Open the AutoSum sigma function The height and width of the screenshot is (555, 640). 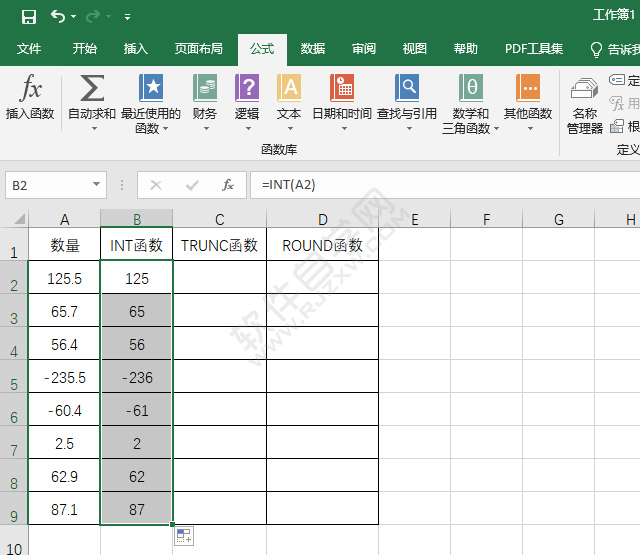tap(91, 90)
